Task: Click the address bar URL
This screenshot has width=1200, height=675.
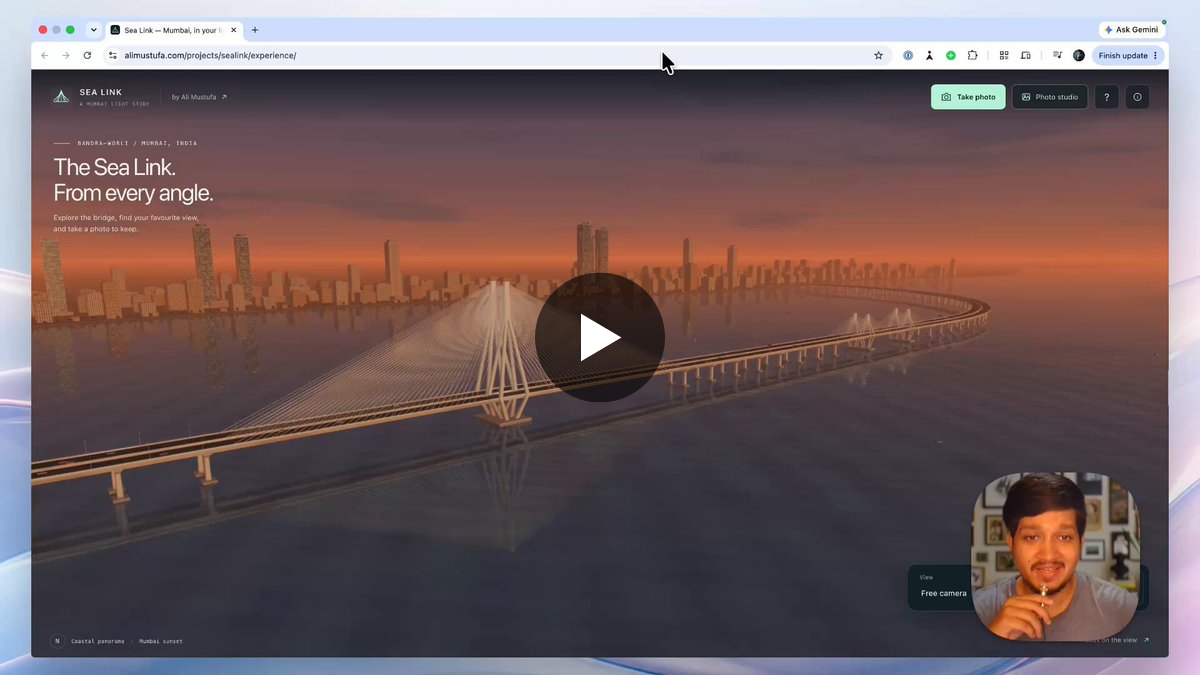Action: (x=210, y=56)
